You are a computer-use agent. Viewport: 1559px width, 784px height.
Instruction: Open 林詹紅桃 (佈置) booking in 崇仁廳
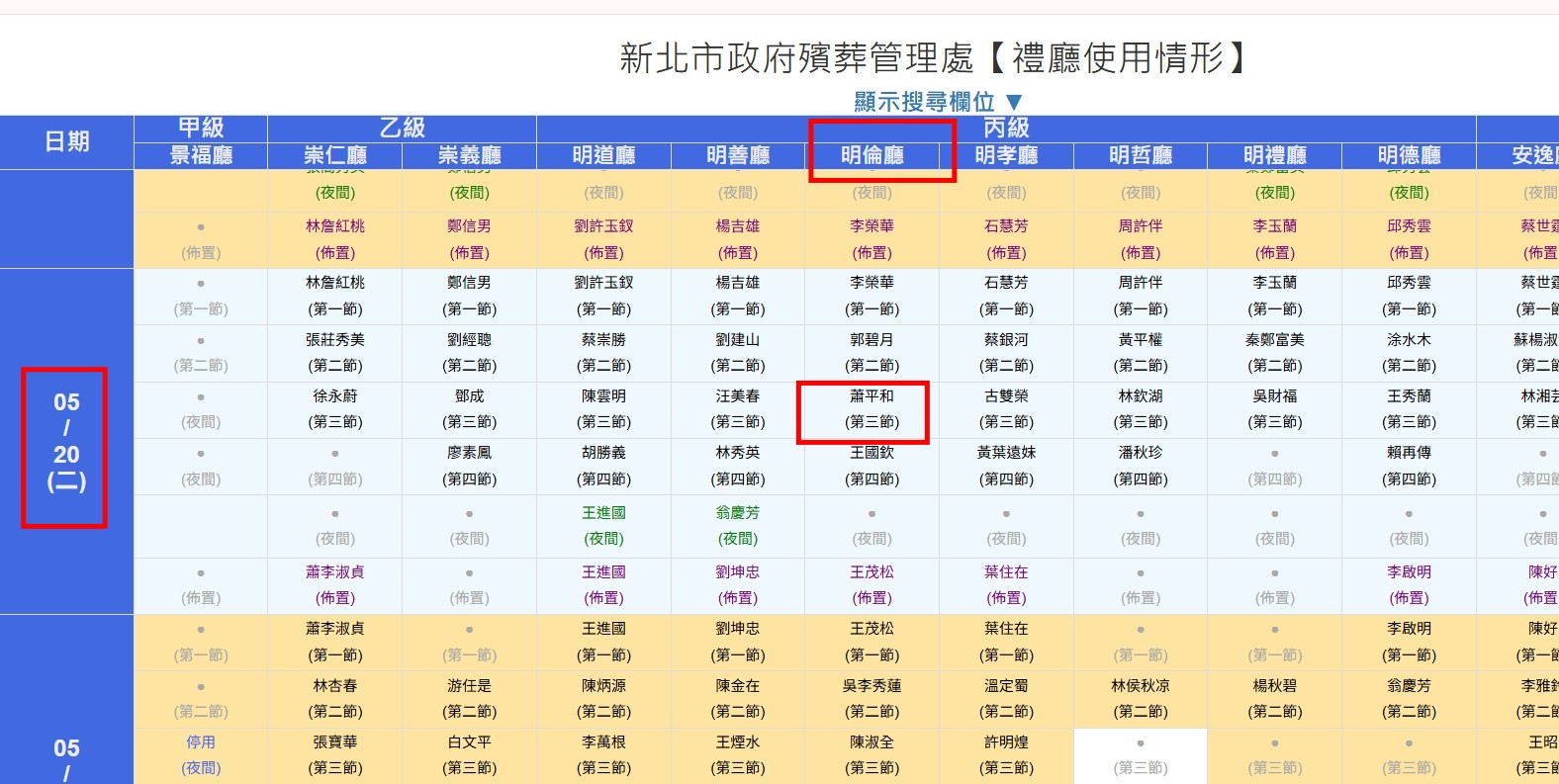pyautogui.click(x=335, y=239)
